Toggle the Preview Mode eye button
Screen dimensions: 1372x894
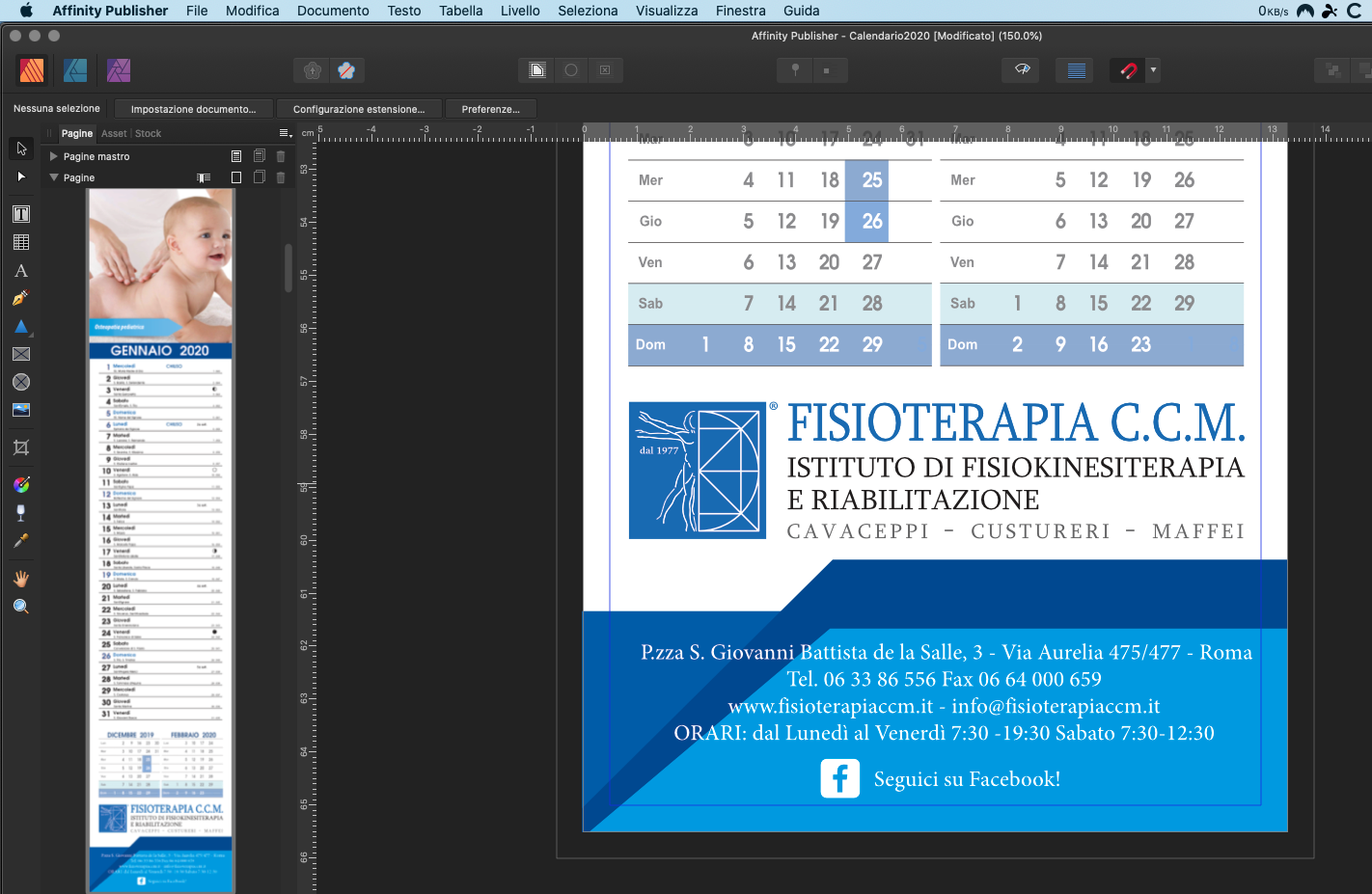tap(1023, 70)
